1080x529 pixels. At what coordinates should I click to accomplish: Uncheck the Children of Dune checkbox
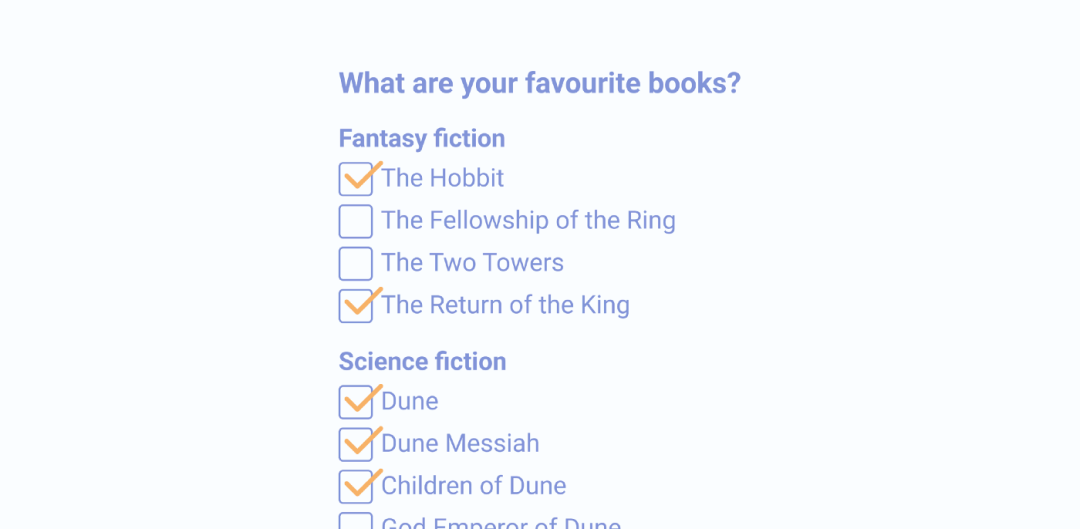[x=356, y=486]
